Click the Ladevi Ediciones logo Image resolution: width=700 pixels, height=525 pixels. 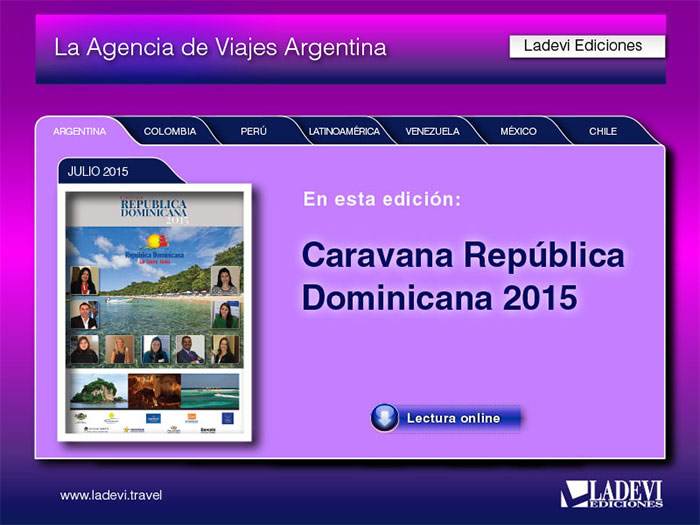612,494
